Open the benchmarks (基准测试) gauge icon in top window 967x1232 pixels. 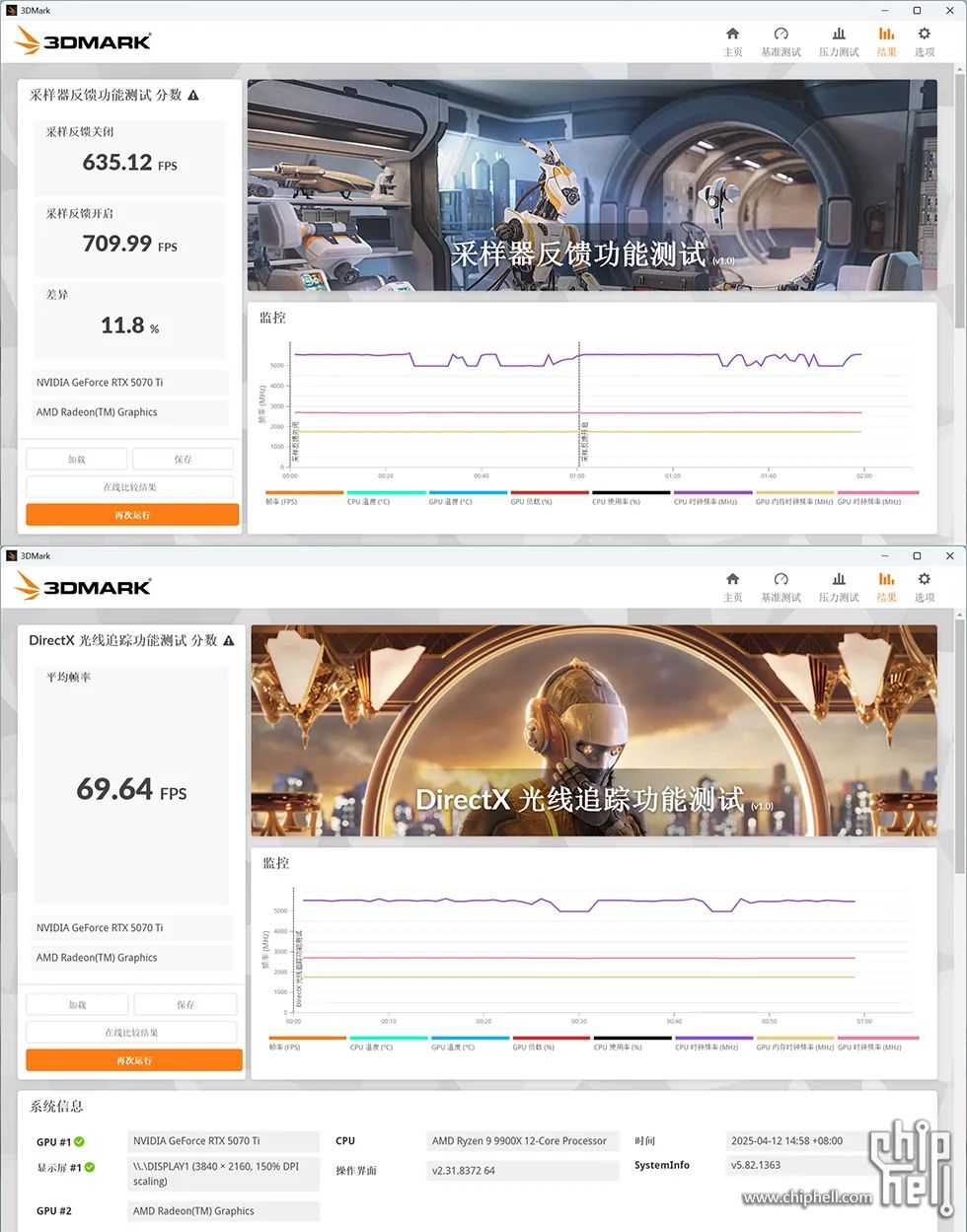point(781,34)
